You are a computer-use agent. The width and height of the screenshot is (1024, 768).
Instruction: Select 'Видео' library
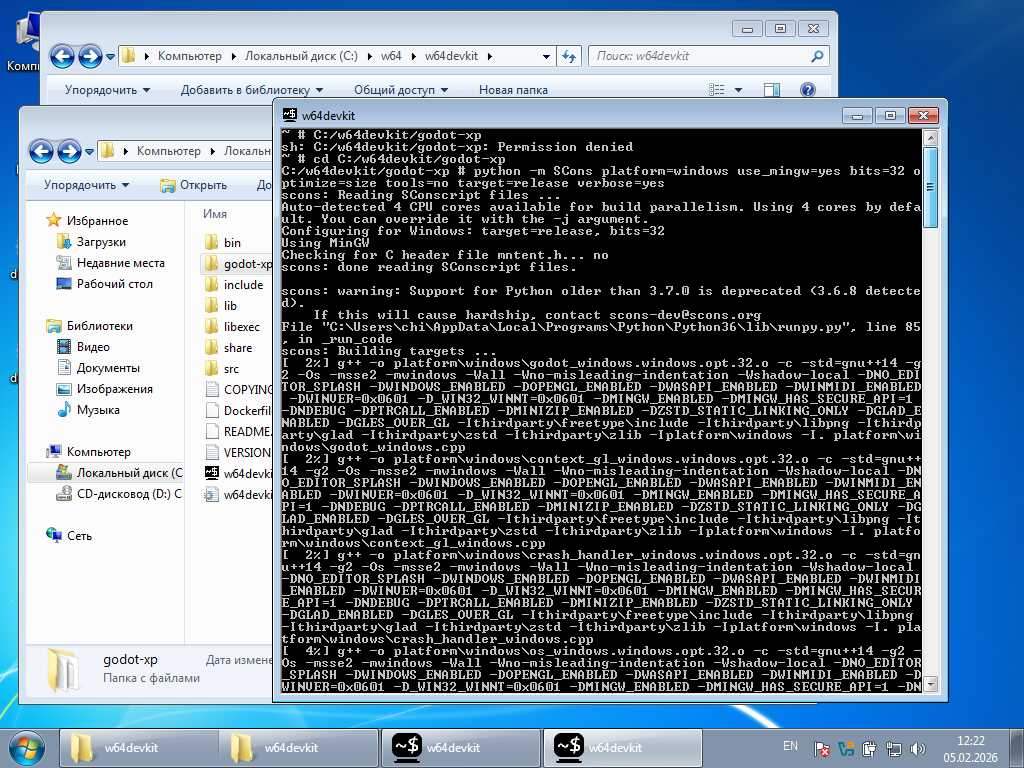(93, 347)
